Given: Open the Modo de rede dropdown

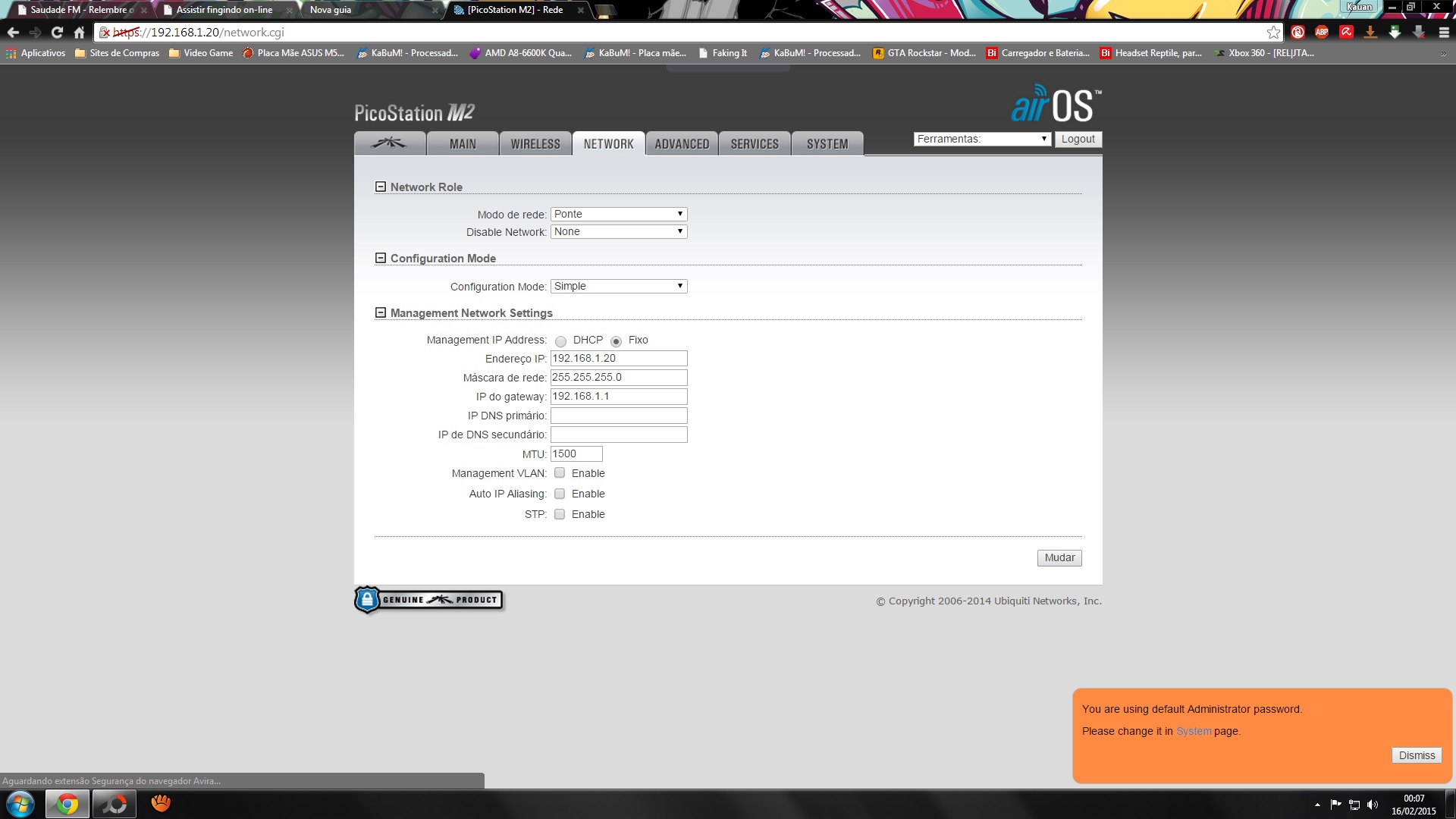Looking at the screenshot, I should tap(619, 214).
